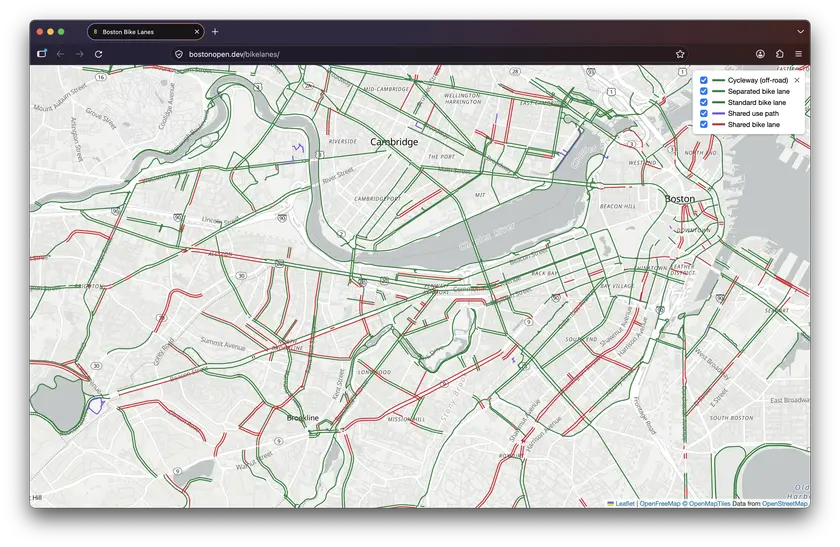The image size is (840, 547).
Task: Click the purple Shared use path swatch
Action: 718,114
